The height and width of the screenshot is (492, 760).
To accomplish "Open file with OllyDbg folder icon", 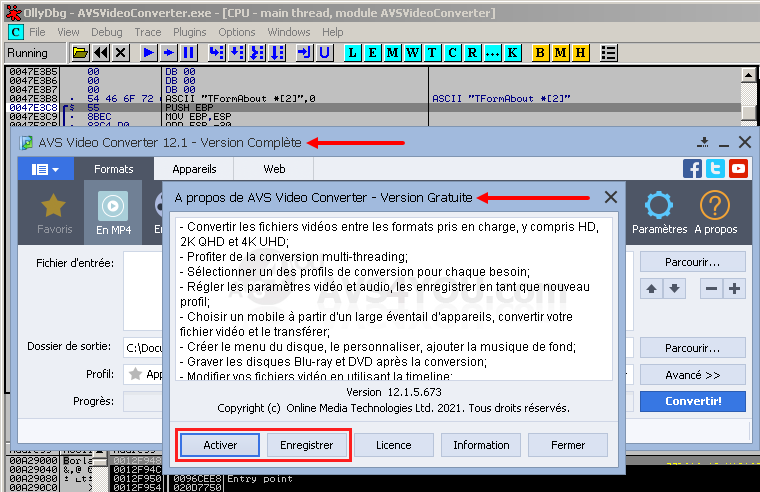I will (80, 52).
